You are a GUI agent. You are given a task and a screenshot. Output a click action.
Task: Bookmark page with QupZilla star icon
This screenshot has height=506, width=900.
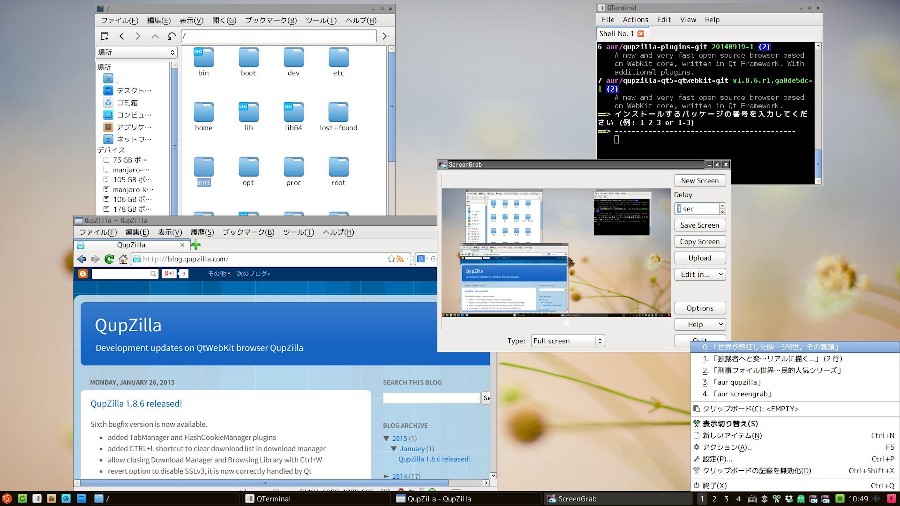pyautogui.click(x=391, y=259)
